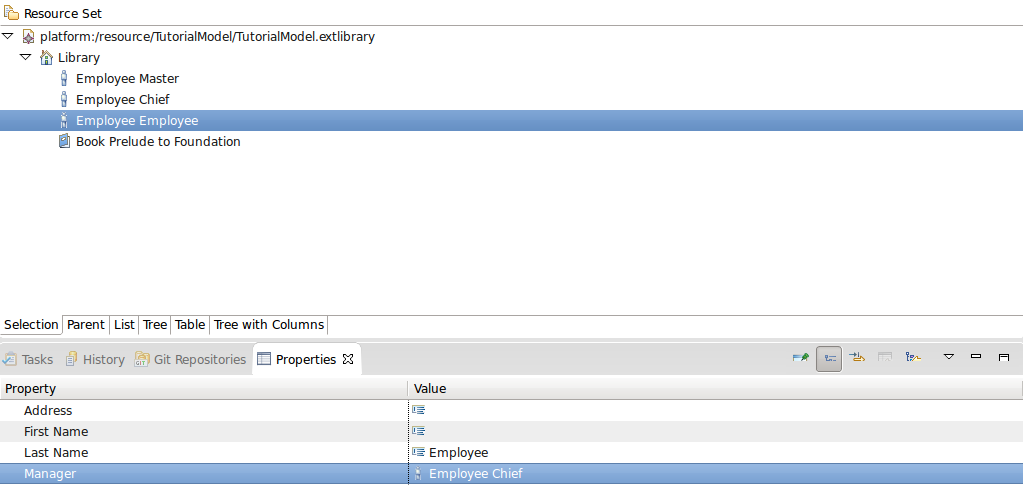Toggle Show Categories in Properties toolbar
Screen dimensions: 1023x485
point(828,358)
